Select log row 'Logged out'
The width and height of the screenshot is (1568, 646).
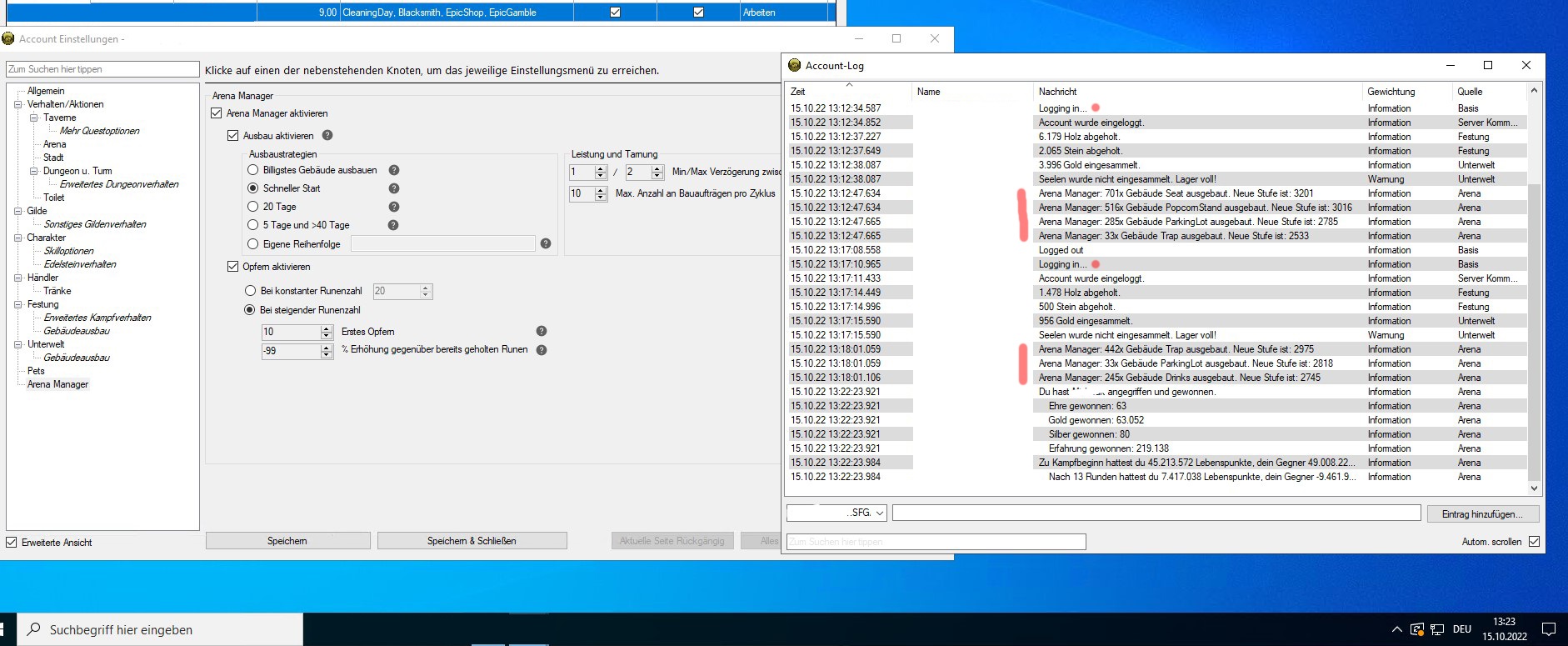(x=1156, y=250)
